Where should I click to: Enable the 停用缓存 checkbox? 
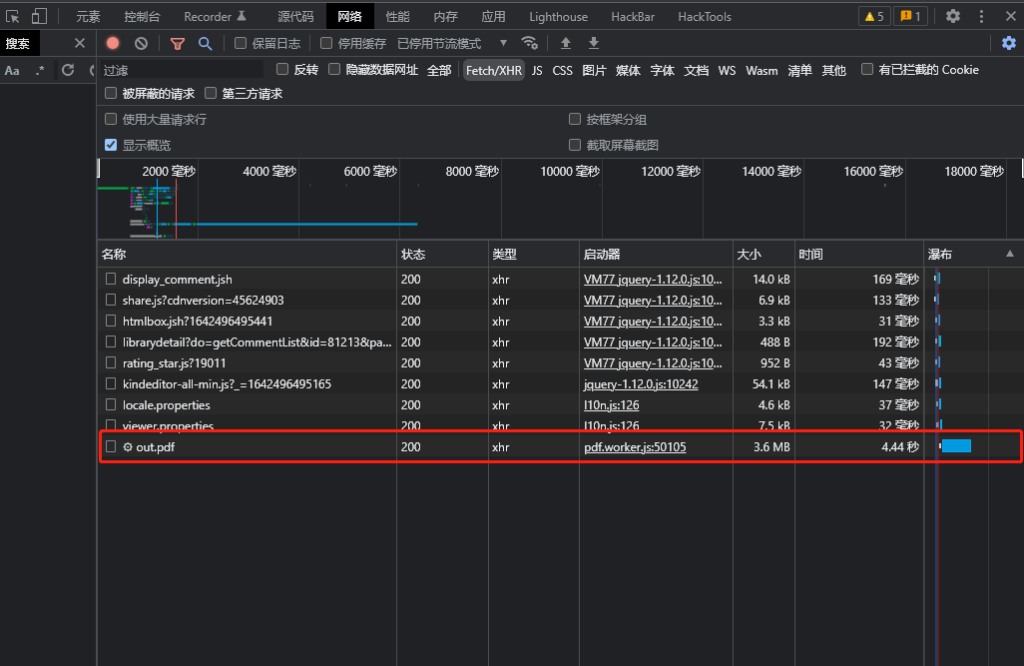327,43
